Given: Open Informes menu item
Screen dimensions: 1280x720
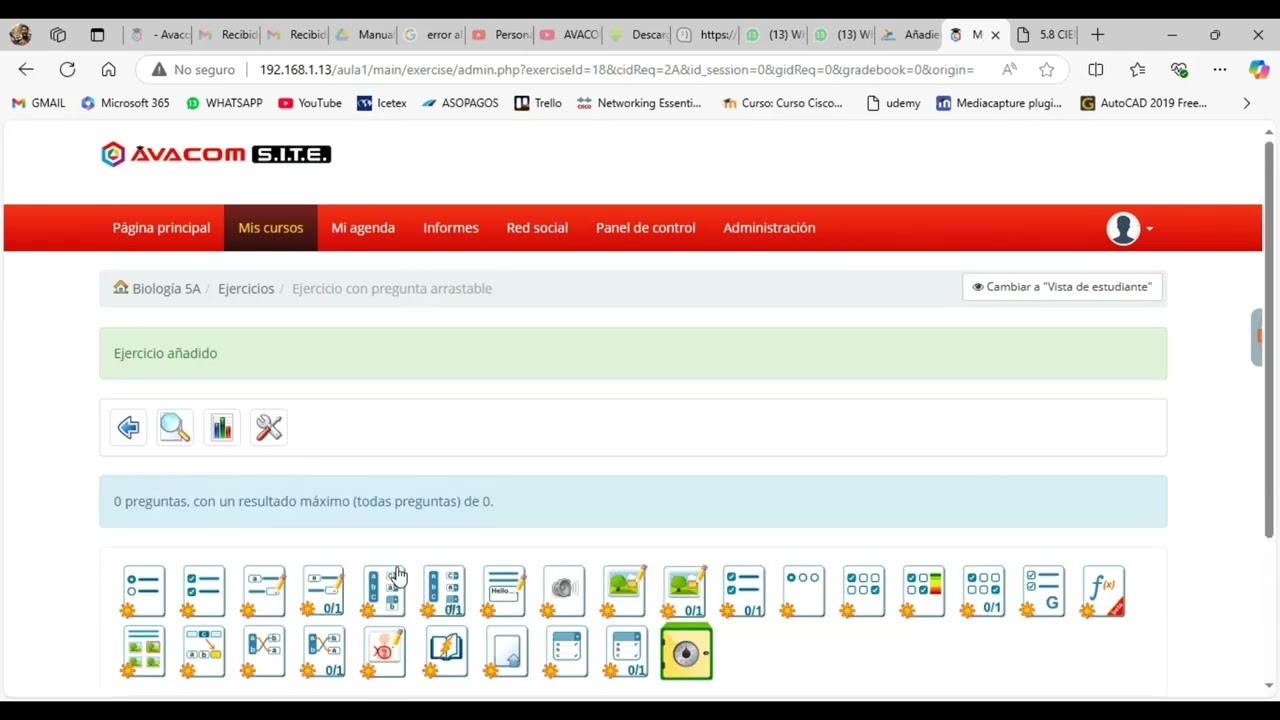Looking at the screenshot, I should pos(451,228).
